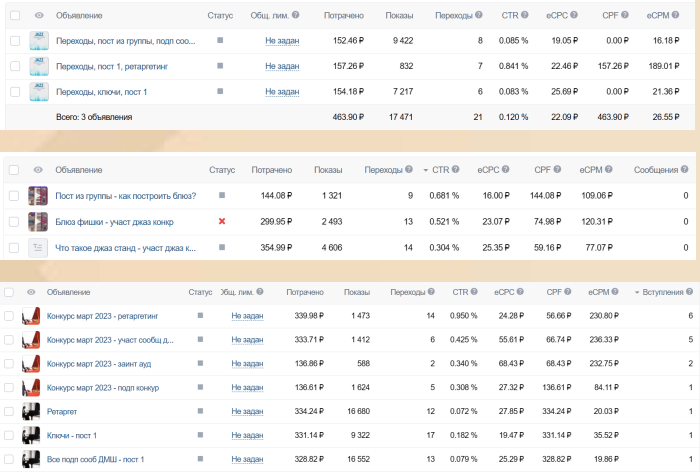The width and height of the screenshot is (700, 472).
Task: Check the Ретаргет ad row checkbox
Action: [8, 411]
